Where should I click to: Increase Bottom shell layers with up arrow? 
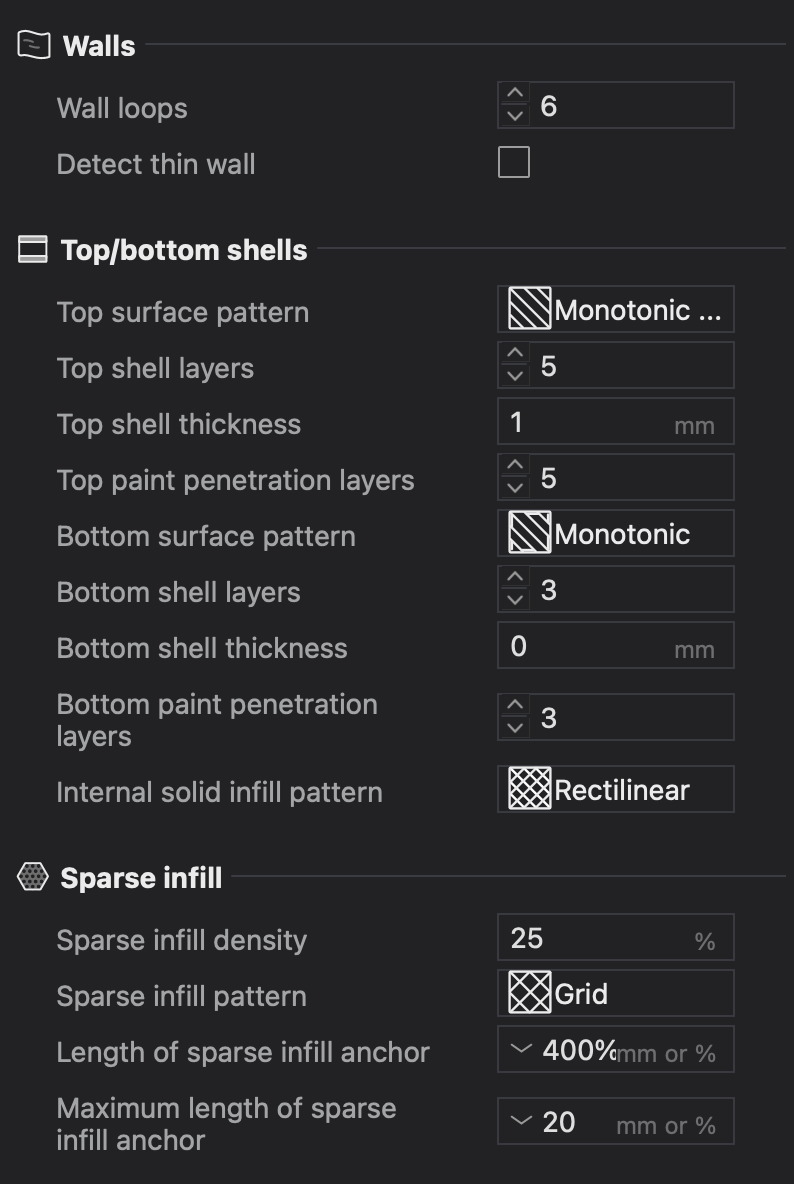click(515, 578)
